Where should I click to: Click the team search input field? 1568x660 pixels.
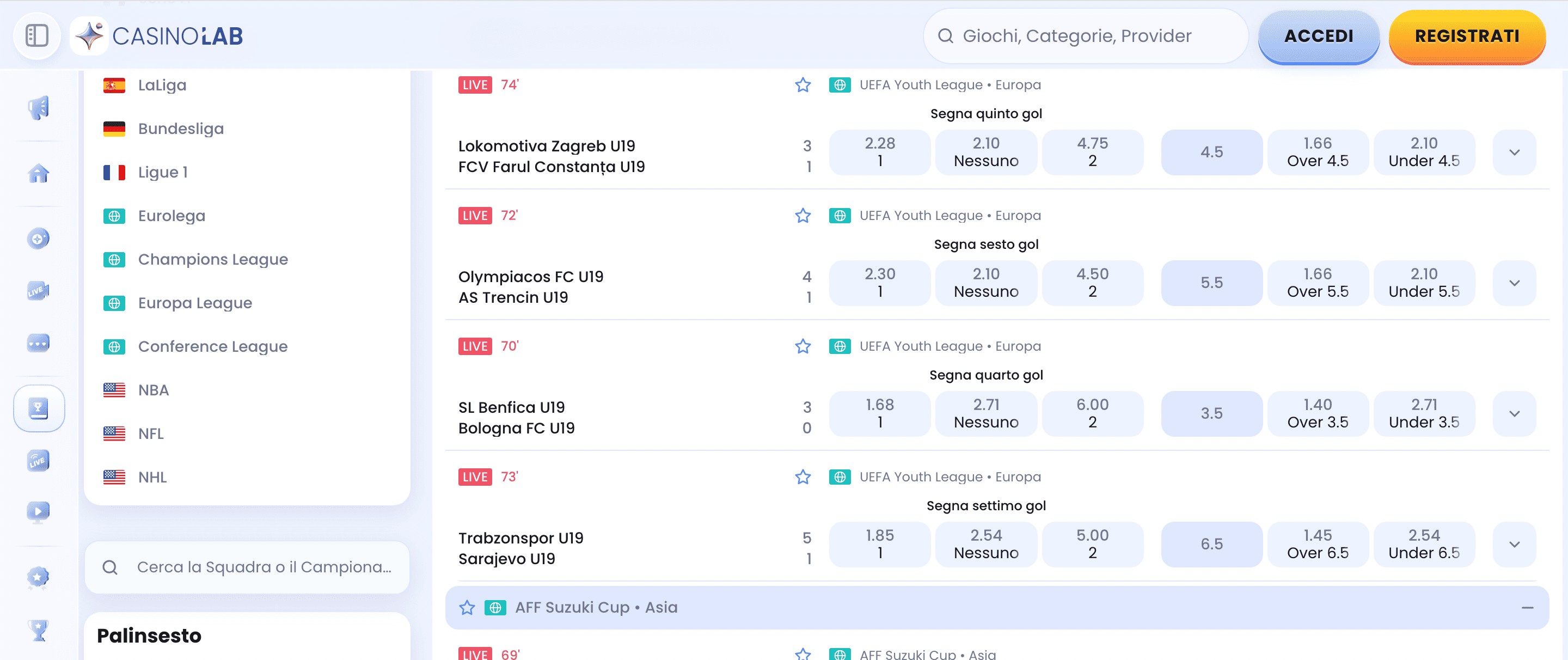(247, 567)
